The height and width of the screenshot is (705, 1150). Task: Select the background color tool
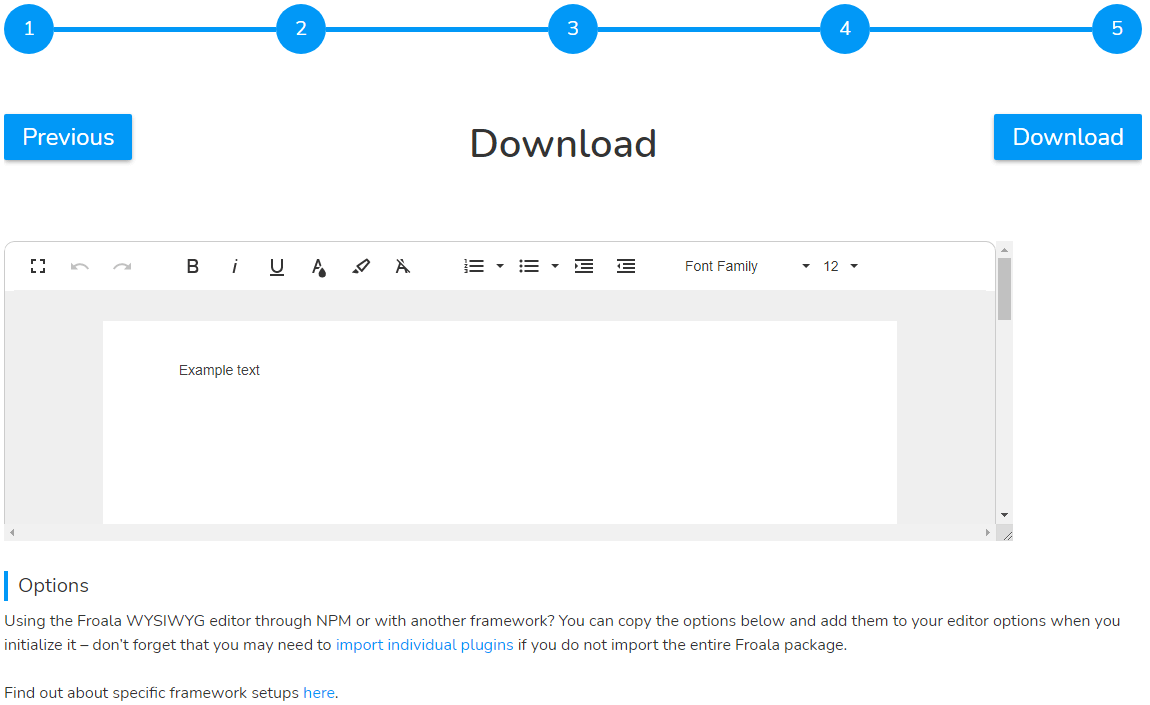click(361, 266)
